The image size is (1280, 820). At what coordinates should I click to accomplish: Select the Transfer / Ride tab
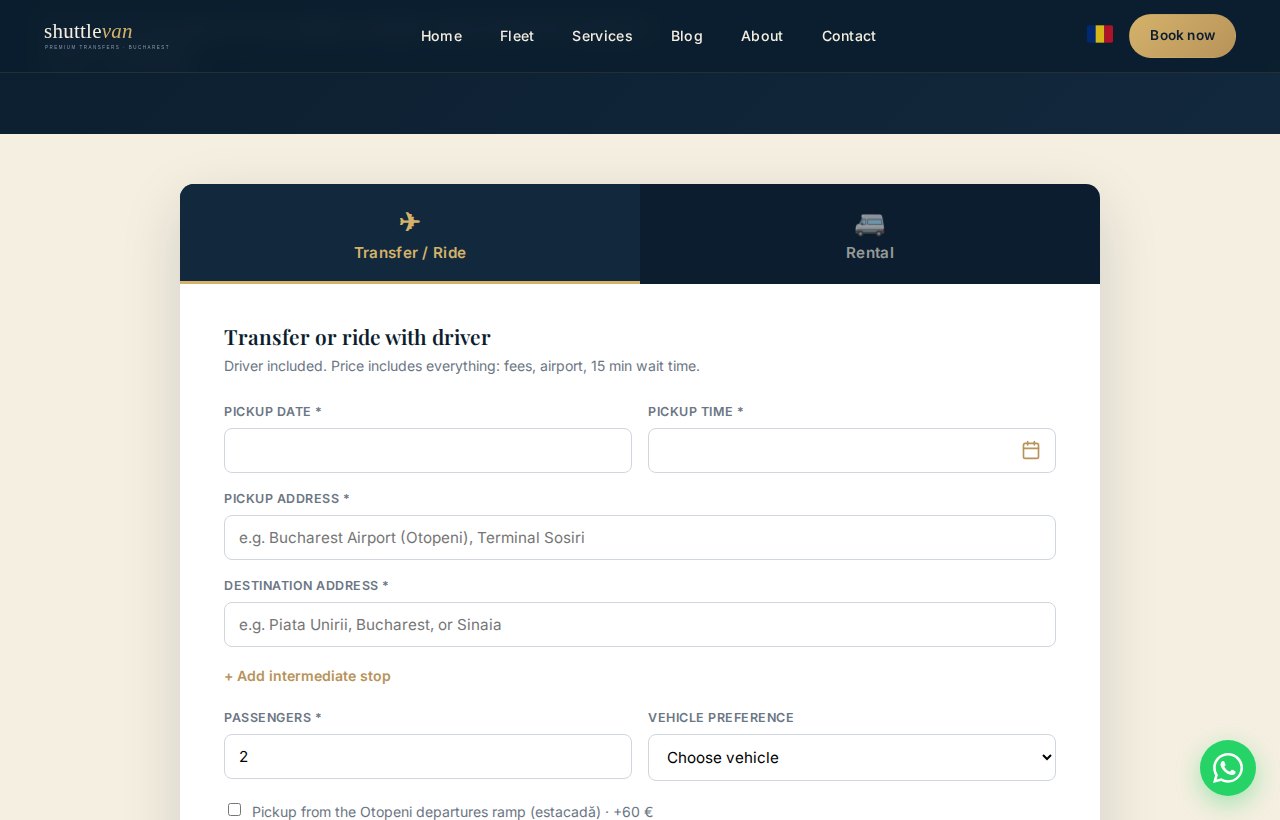(410, 234)
